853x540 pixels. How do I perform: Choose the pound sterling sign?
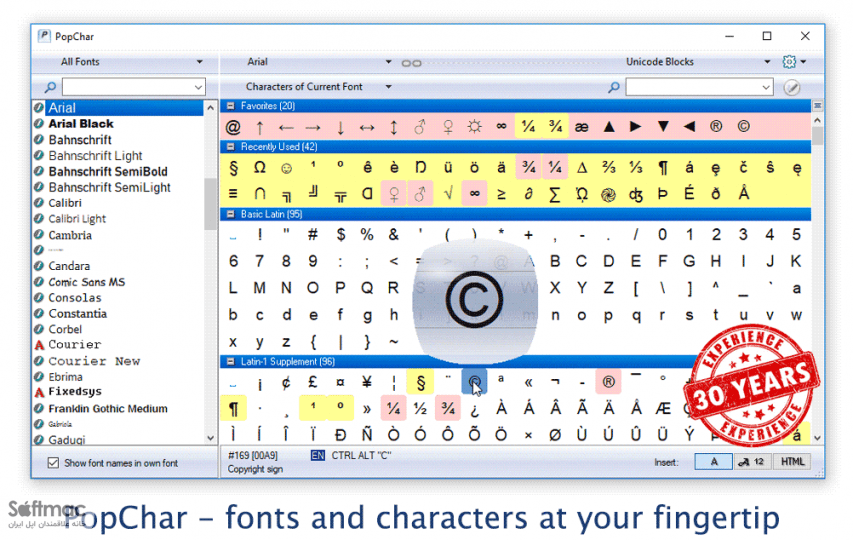point(313,382)
